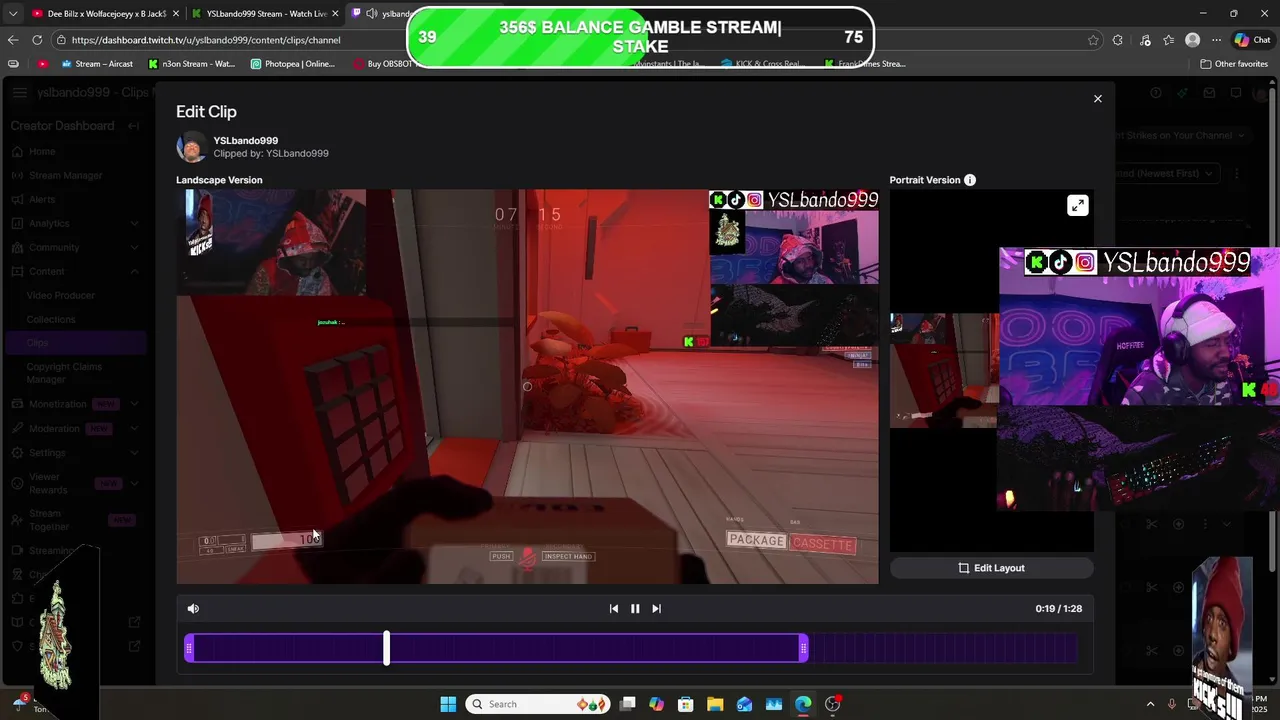
Task: Expand the Community section chevron
Action: [x=134, y=248]
